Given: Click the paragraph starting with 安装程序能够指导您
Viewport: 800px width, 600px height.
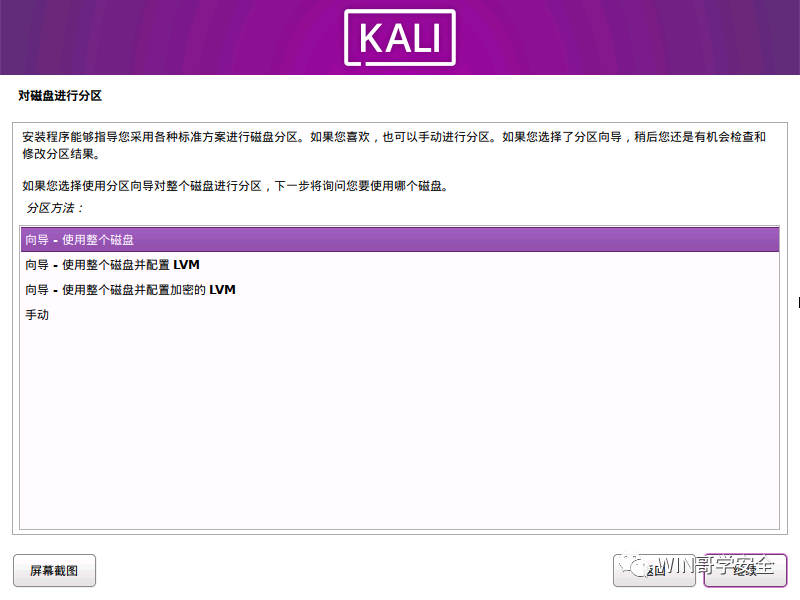Looking at the screenshot, I should click(x=393, y=145).
